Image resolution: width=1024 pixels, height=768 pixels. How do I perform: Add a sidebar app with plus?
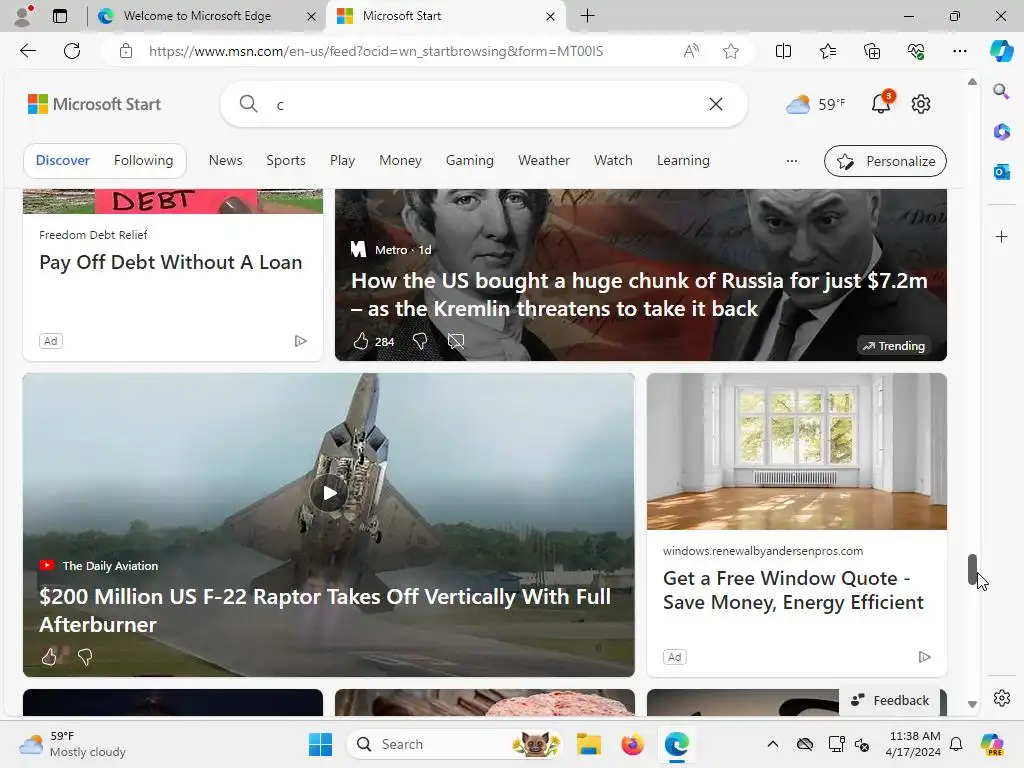click(x=1001, y=236)
